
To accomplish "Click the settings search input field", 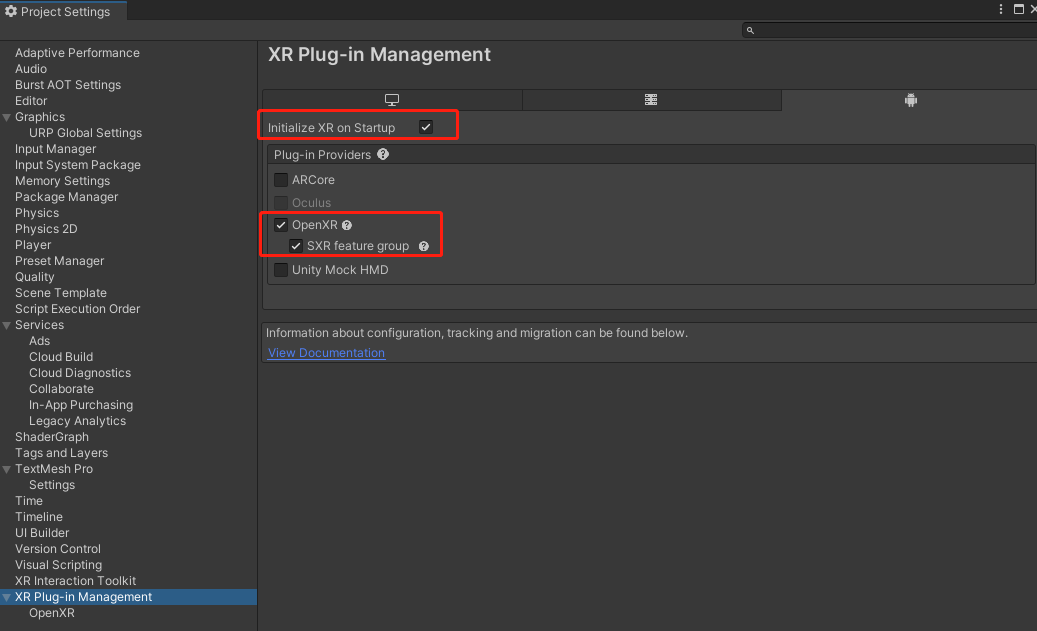I will click(x=890, y=30).
